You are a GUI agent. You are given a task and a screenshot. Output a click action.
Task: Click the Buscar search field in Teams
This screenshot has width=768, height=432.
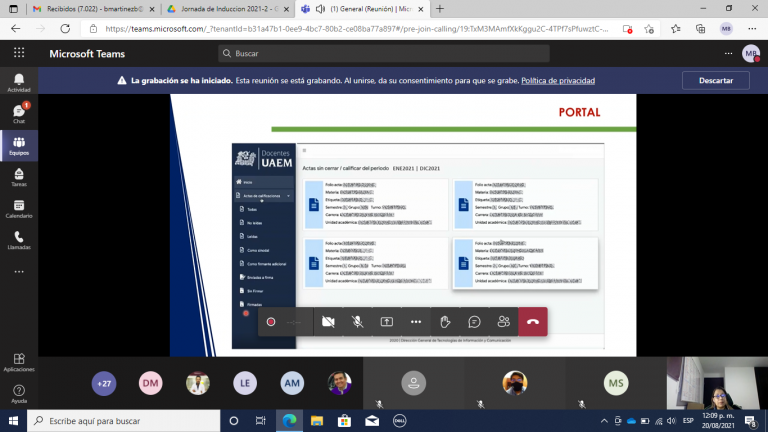384,53
